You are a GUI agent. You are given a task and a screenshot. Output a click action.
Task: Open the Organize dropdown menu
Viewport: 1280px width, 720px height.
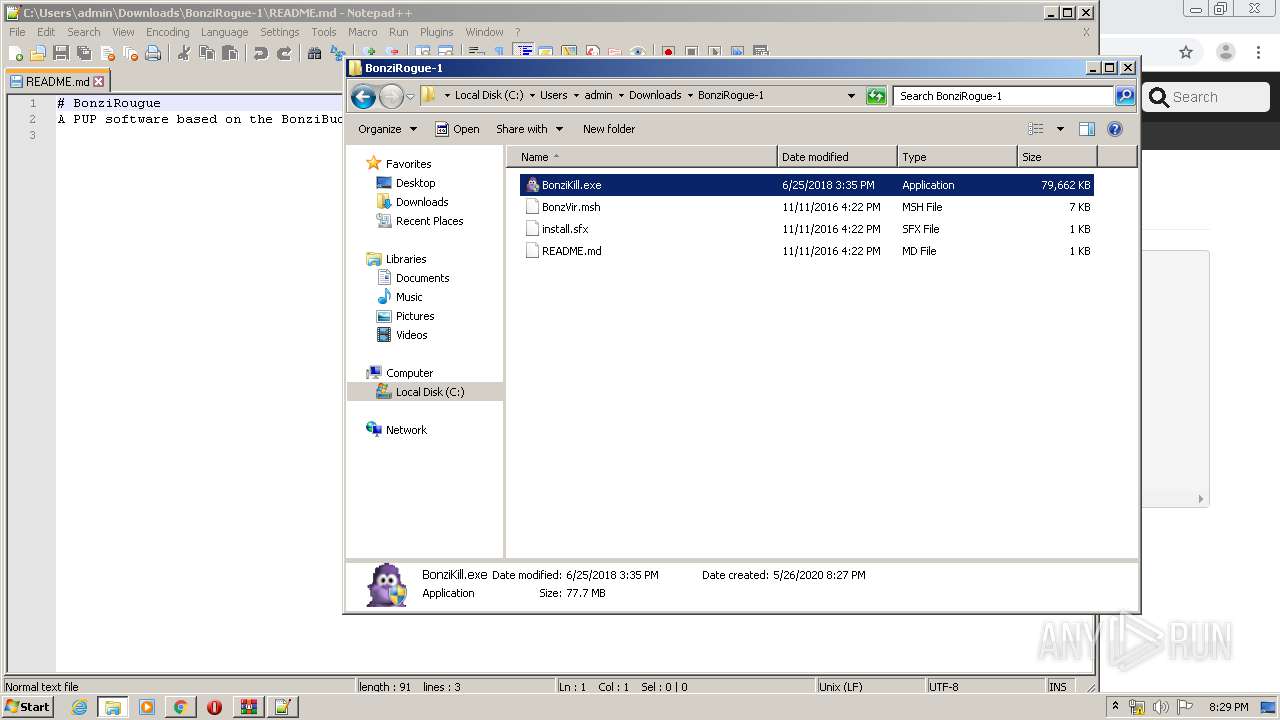coord(387,129)
